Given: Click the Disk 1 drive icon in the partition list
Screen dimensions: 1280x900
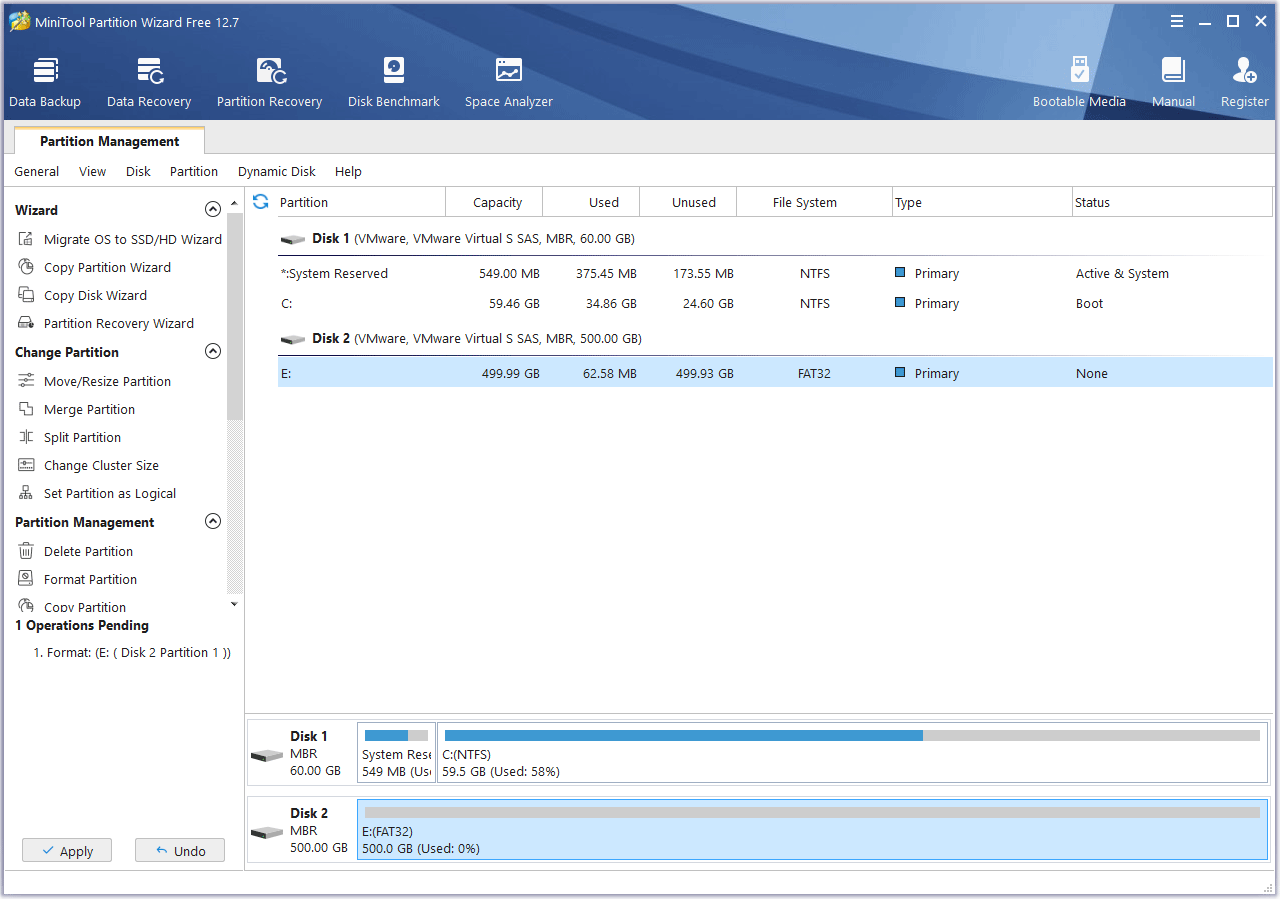Looking at the screenshot, I should [x=293, y=240].
